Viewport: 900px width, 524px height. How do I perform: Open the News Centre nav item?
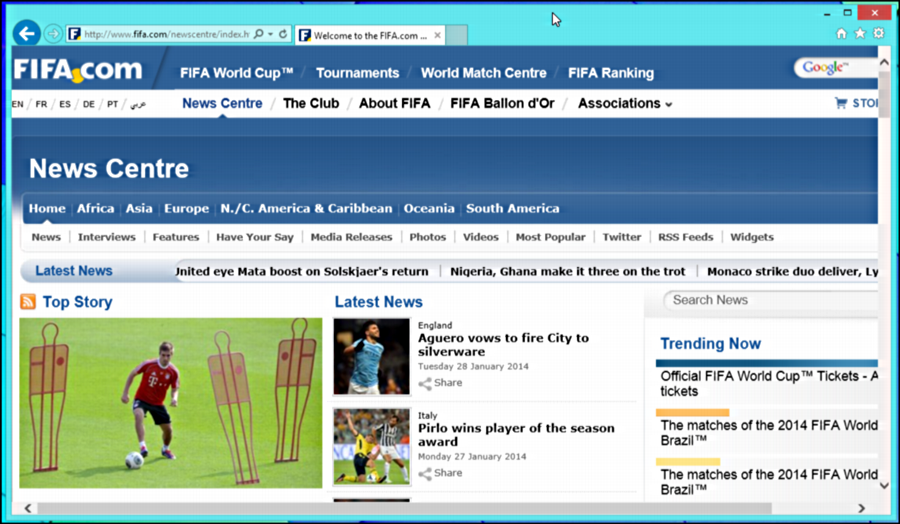click(222, 103)
